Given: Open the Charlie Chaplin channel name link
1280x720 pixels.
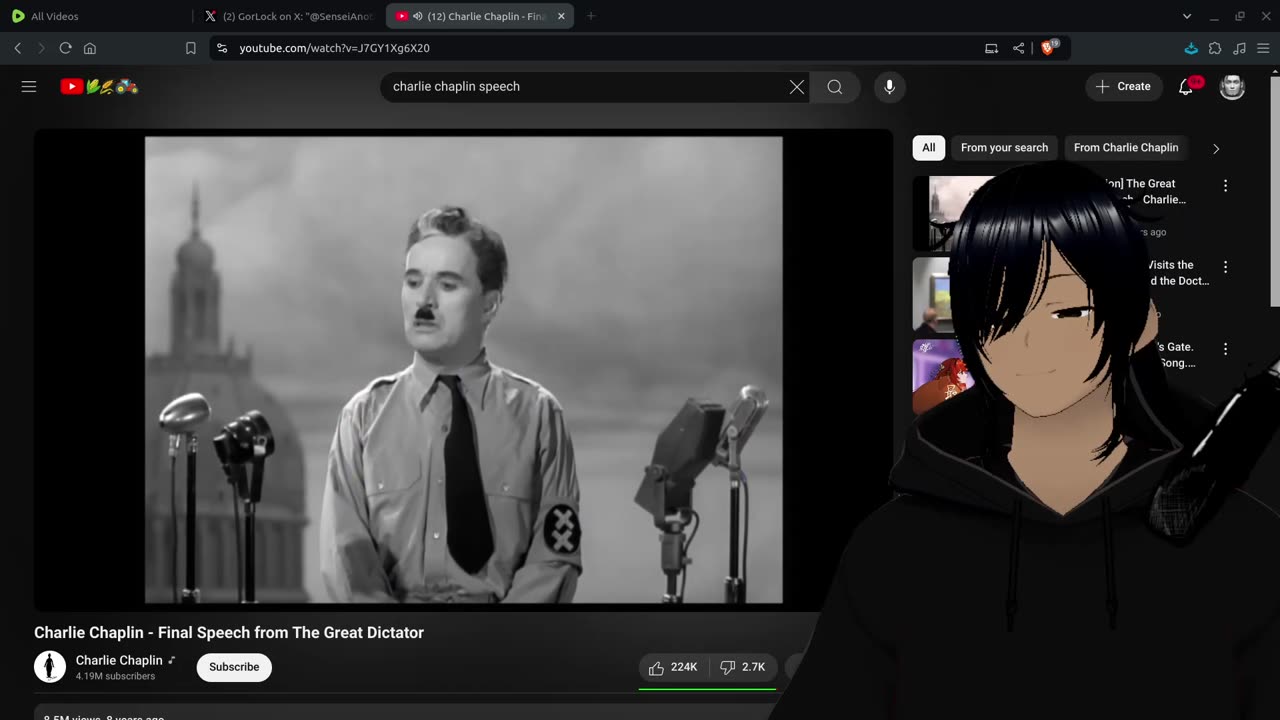Looking at the screenshot, I should click(119, 660).
